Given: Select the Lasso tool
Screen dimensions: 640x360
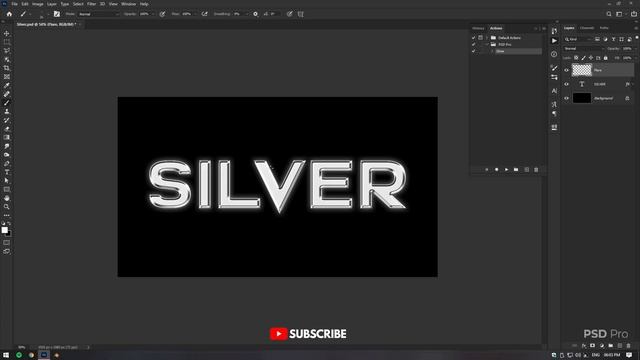Looking at the screenshot, I should (x=7, y=51).
